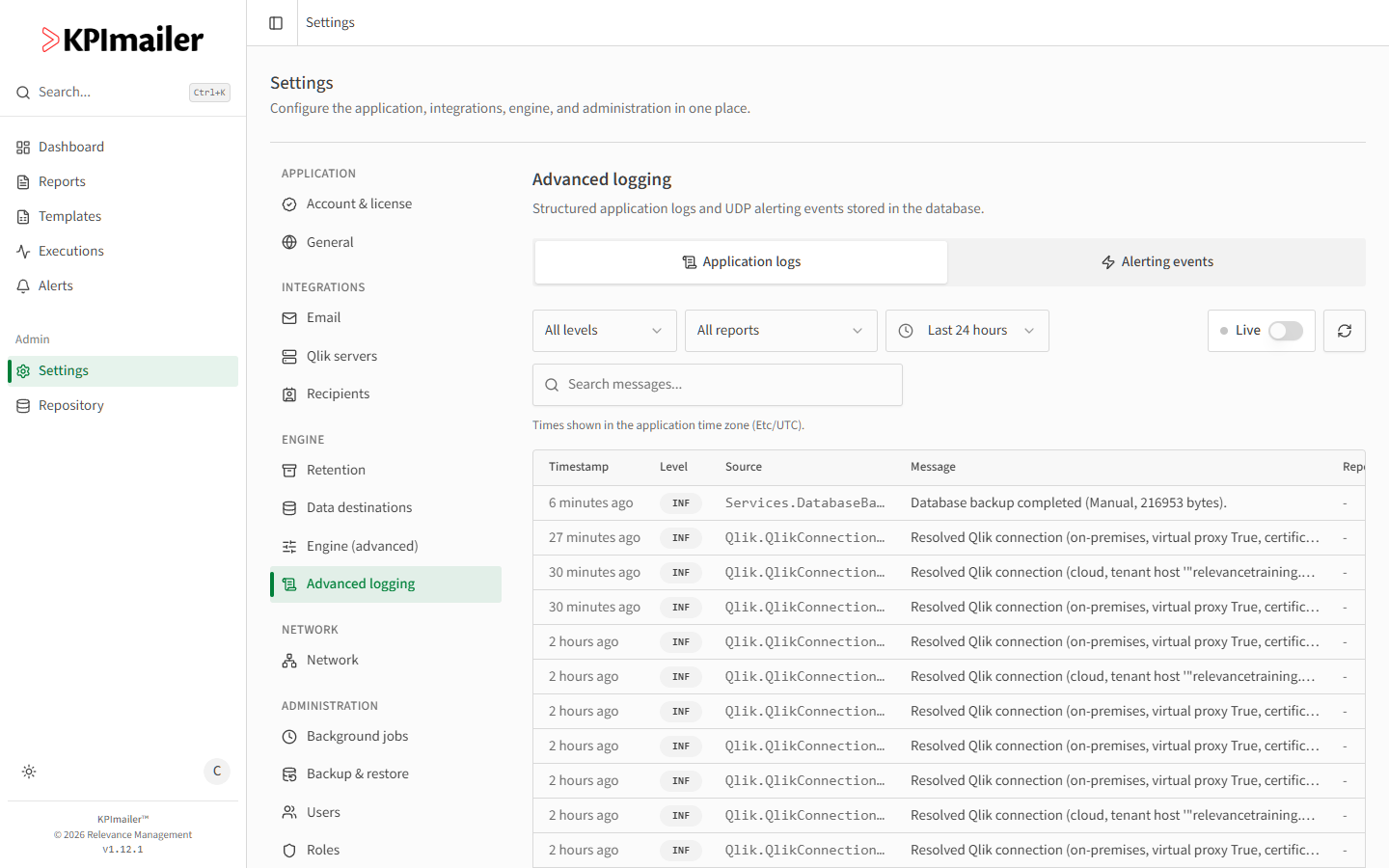The image size is (1389, 868).
Task: Click the Source column header
Action: click(x=744, y=467)
